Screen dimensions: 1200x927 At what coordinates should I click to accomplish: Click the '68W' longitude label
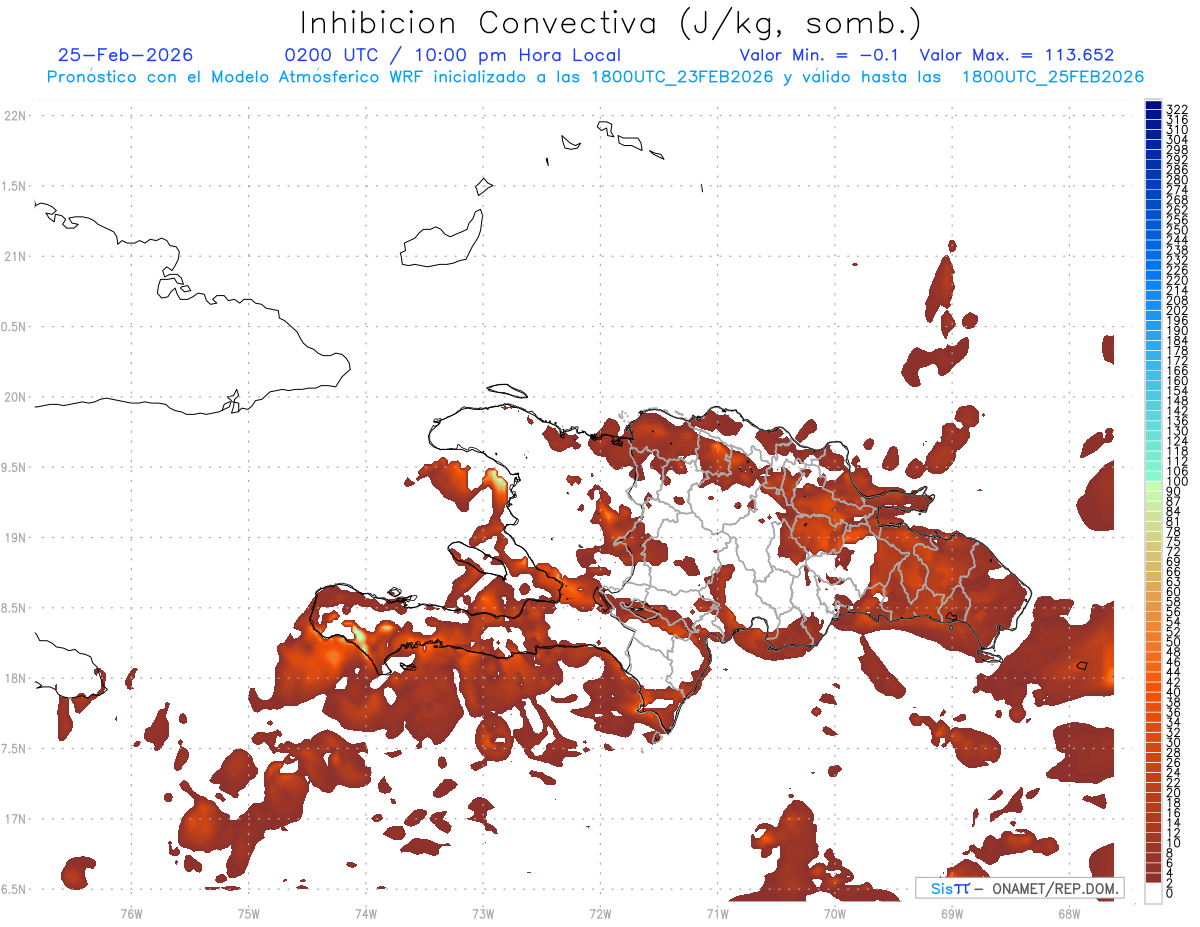coord(1069,913)
